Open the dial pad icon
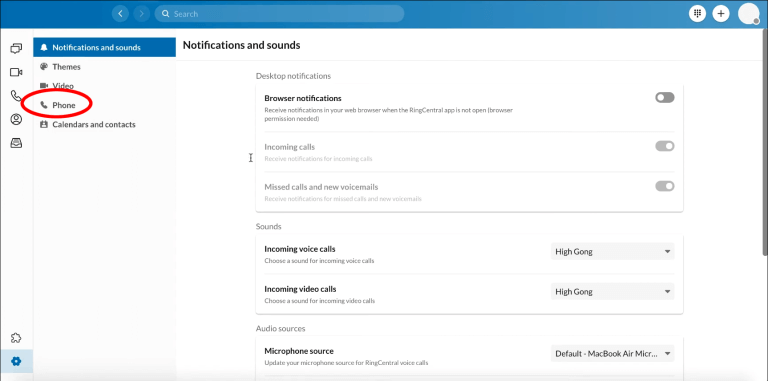768x381 pixels. pos(697,14)
